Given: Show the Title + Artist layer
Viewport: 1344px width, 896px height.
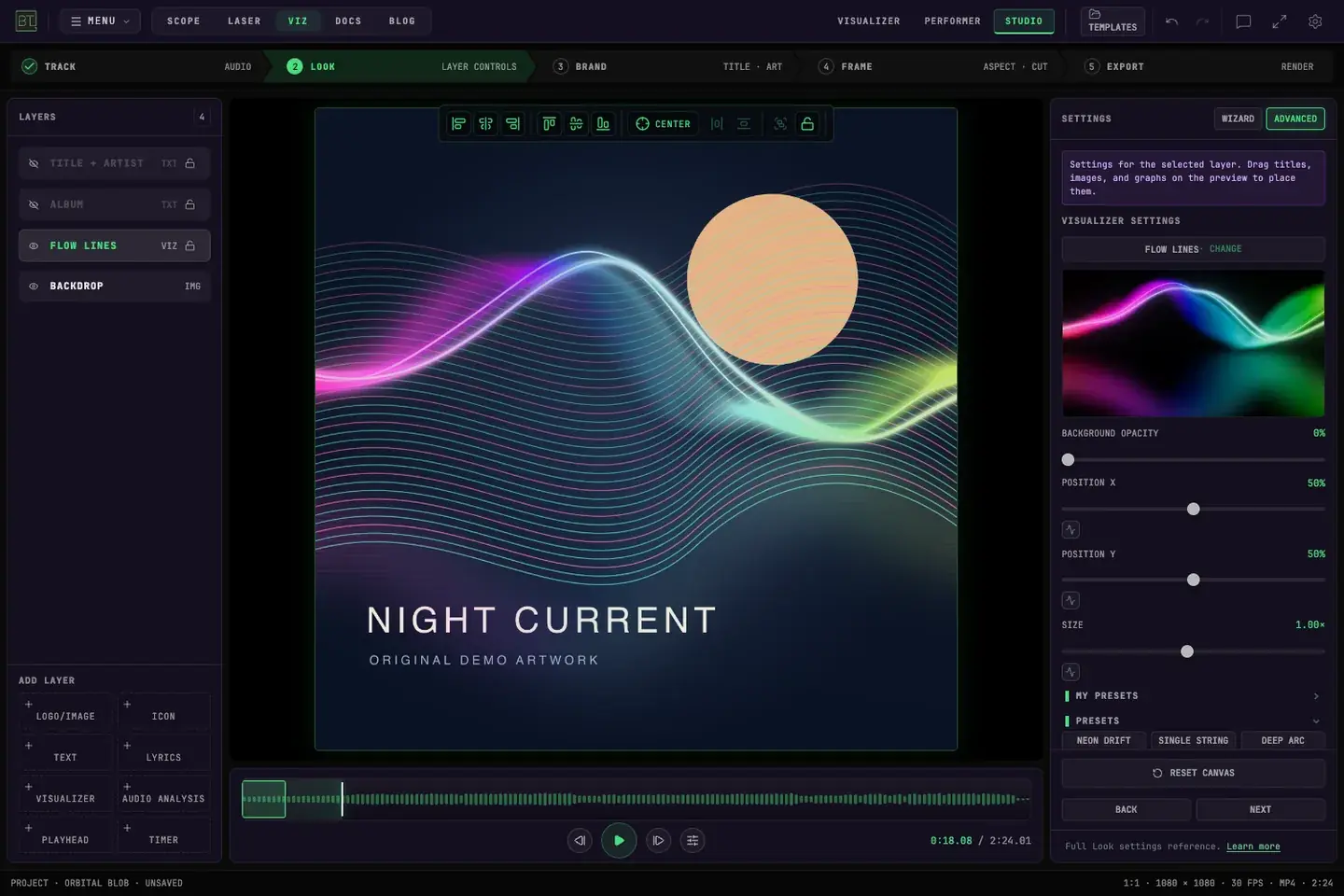Looking at the screenshot, I should coord(34,163).
